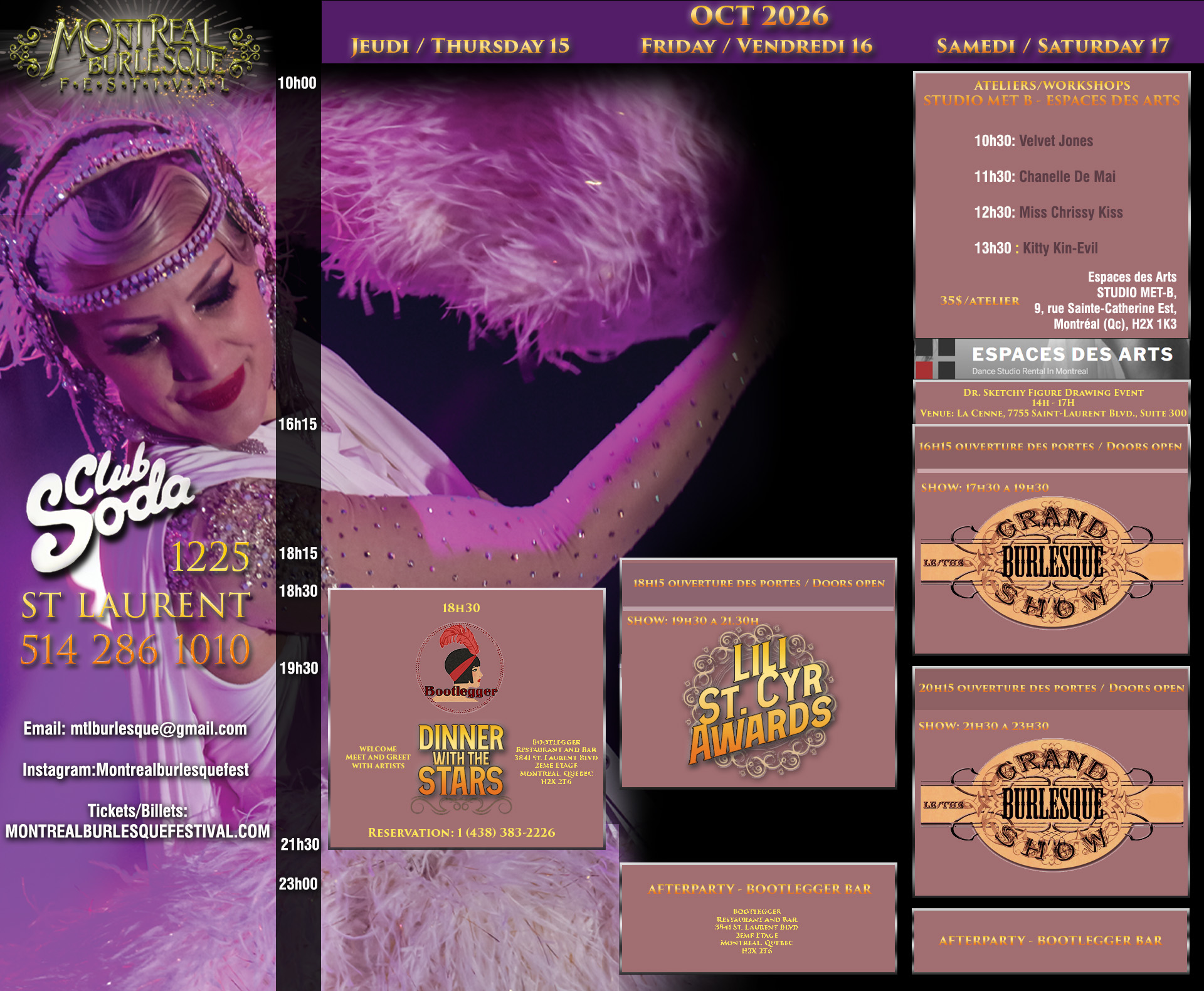This screenshot has height=991, width=1204.
Task: Click the 17h30 Grand Burlesque Show logo
Action: (x=1052, y=563)
